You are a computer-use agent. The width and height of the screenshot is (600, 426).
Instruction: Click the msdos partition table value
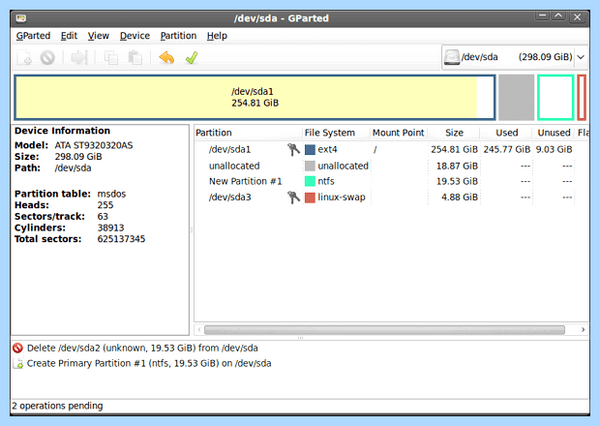point(111,194)
